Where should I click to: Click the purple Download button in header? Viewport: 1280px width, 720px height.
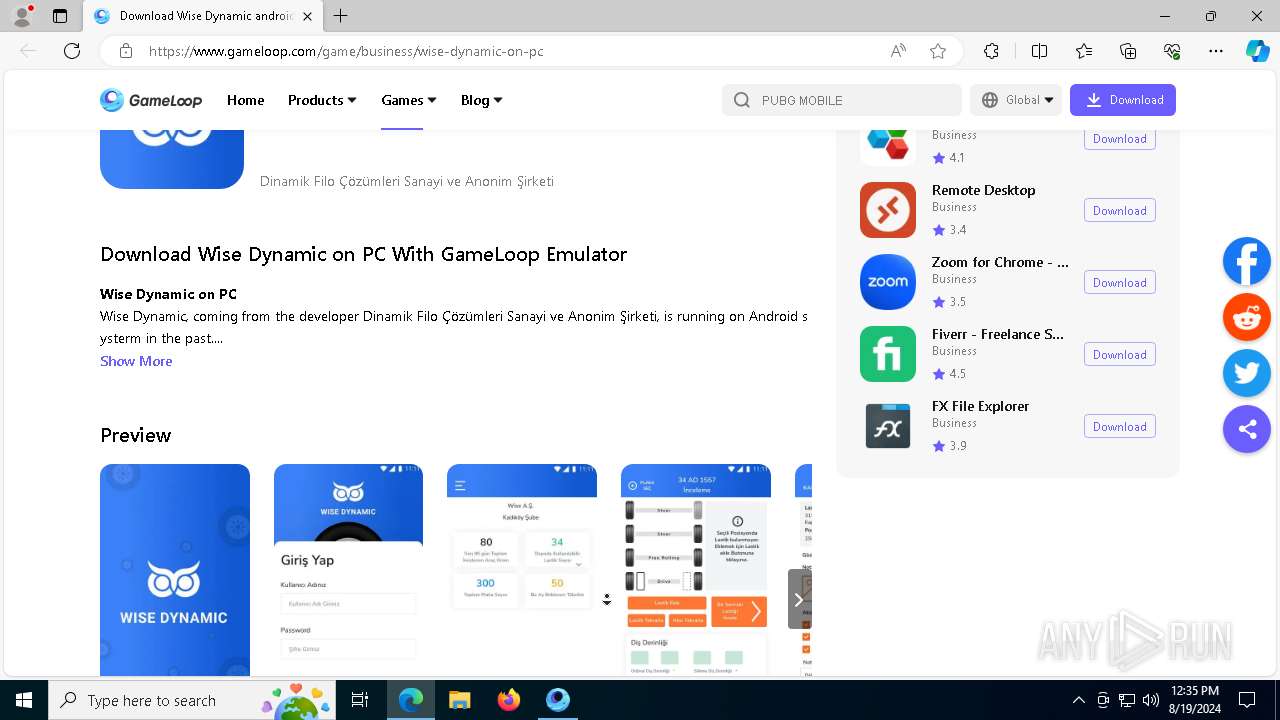1123,100
